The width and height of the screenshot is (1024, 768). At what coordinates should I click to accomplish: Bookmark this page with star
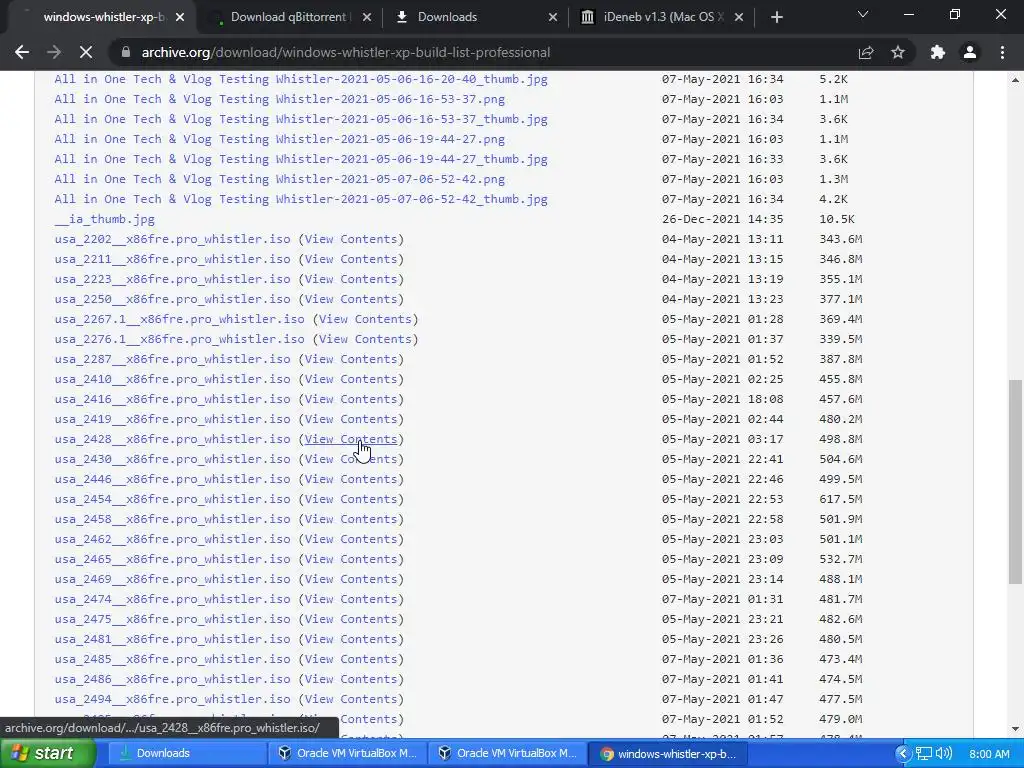pyautogui.click(x=898, y=52)
